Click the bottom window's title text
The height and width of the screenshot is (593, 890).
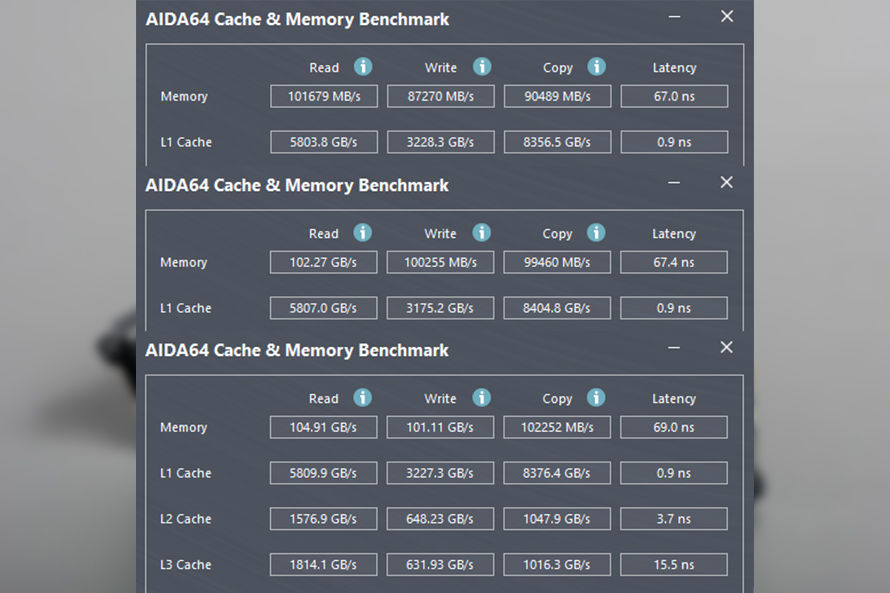pyautogui.click(x=297, y=351)
